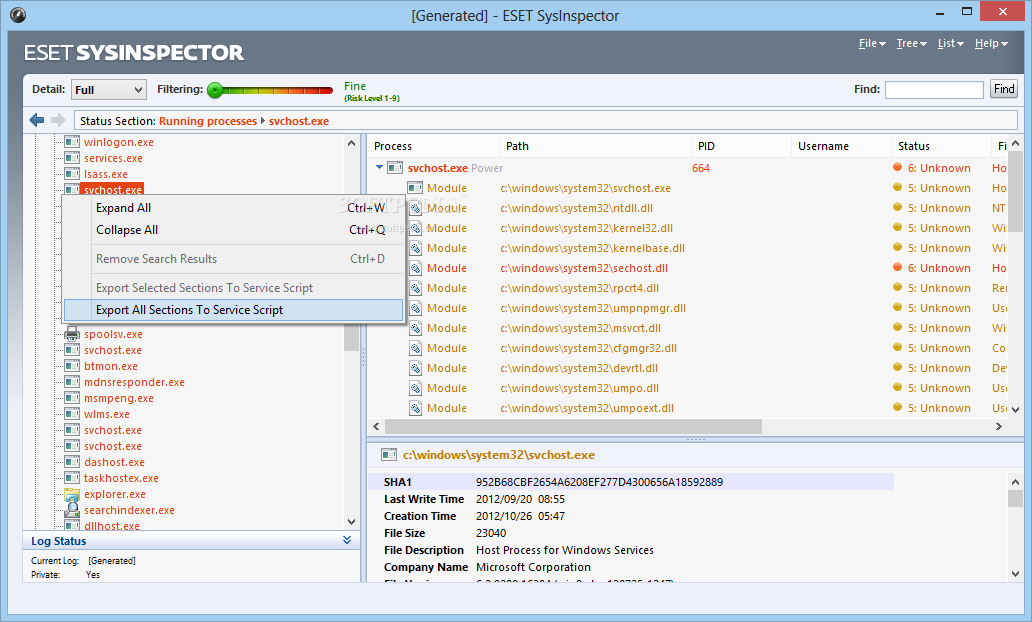Click the module icon for rpcrt4.dll
This screenshot has height=622, width=1032.
coord(415,288)
